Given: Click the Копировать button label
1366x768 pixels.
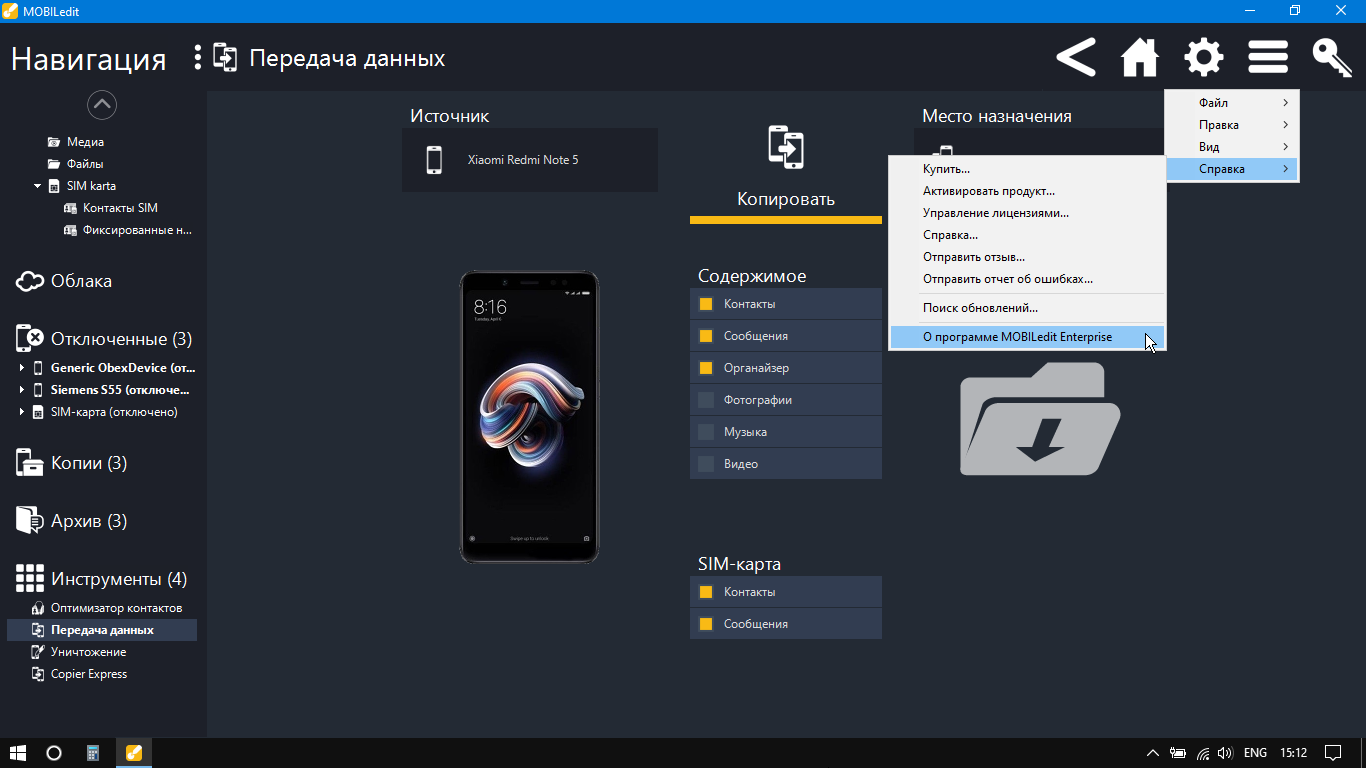Looking at the screenshot, I should 786,199.
